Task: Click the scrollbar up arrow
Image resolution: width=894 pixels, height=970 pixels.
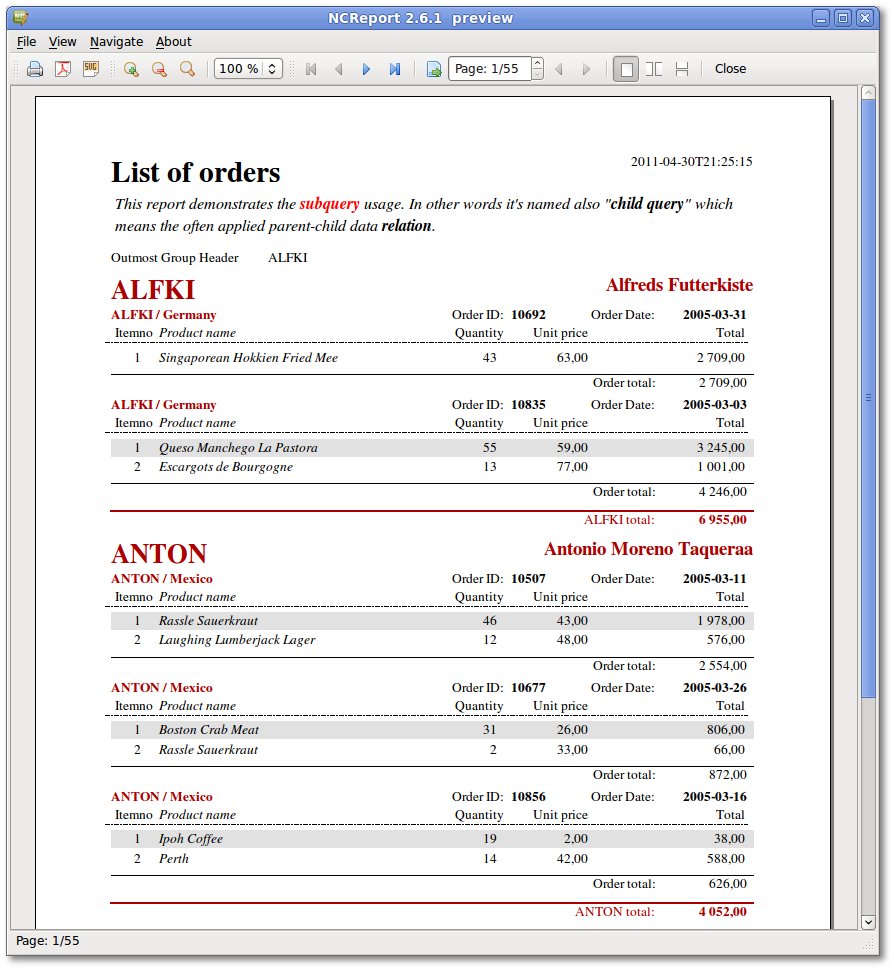Action: click(869, 93)
